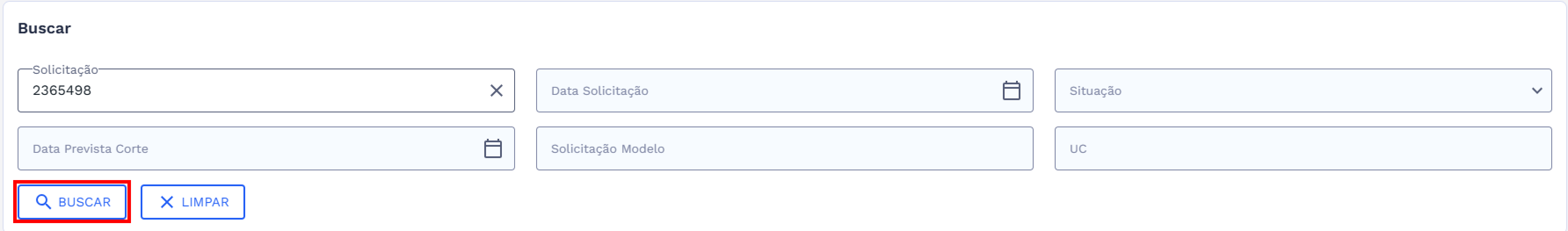
Task: Click the Solicitação floating label
Action: tap(65, 70)
